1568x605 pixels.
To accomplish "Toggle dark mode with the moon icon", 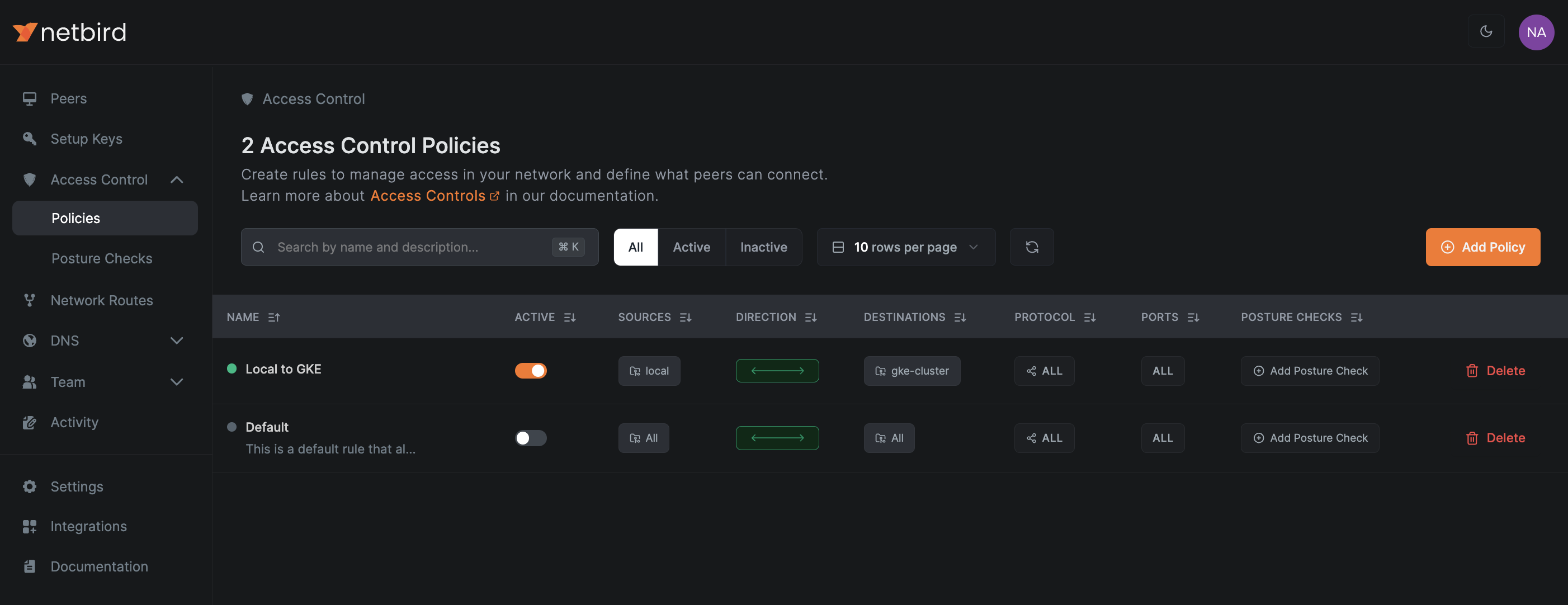I will coord(1485,31).
